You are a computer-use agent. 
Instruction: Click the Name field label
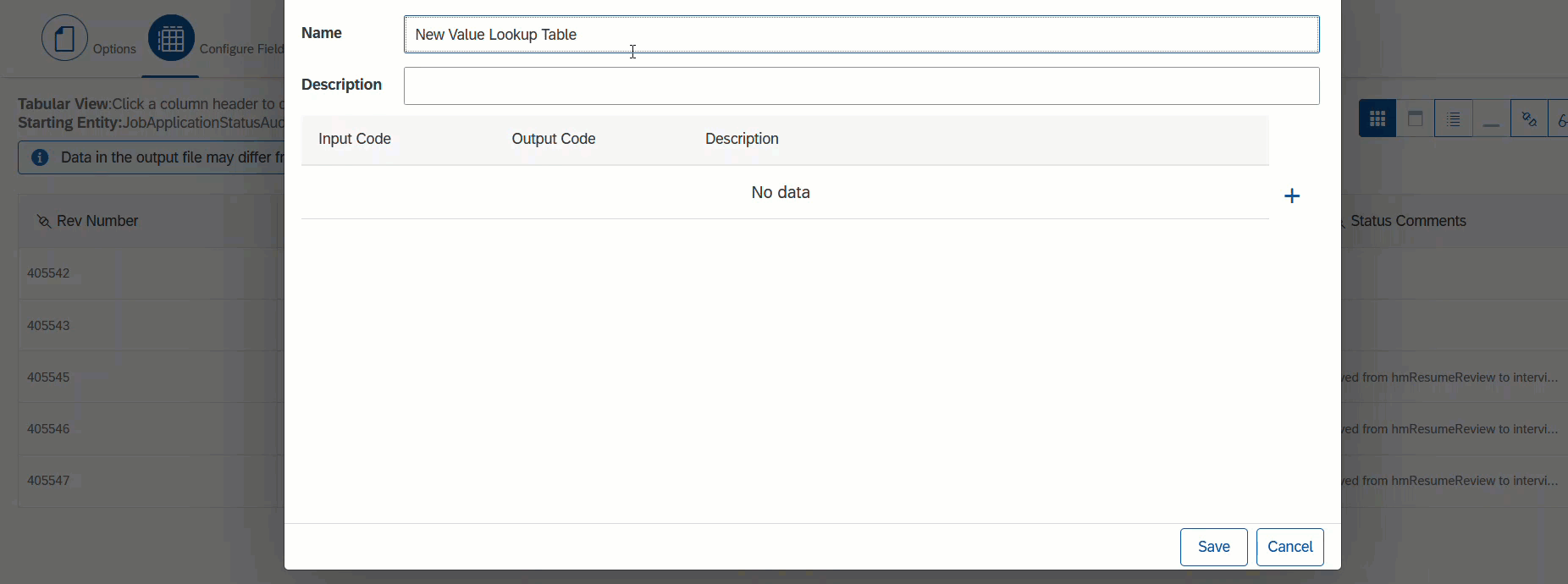tap(322, 33)
